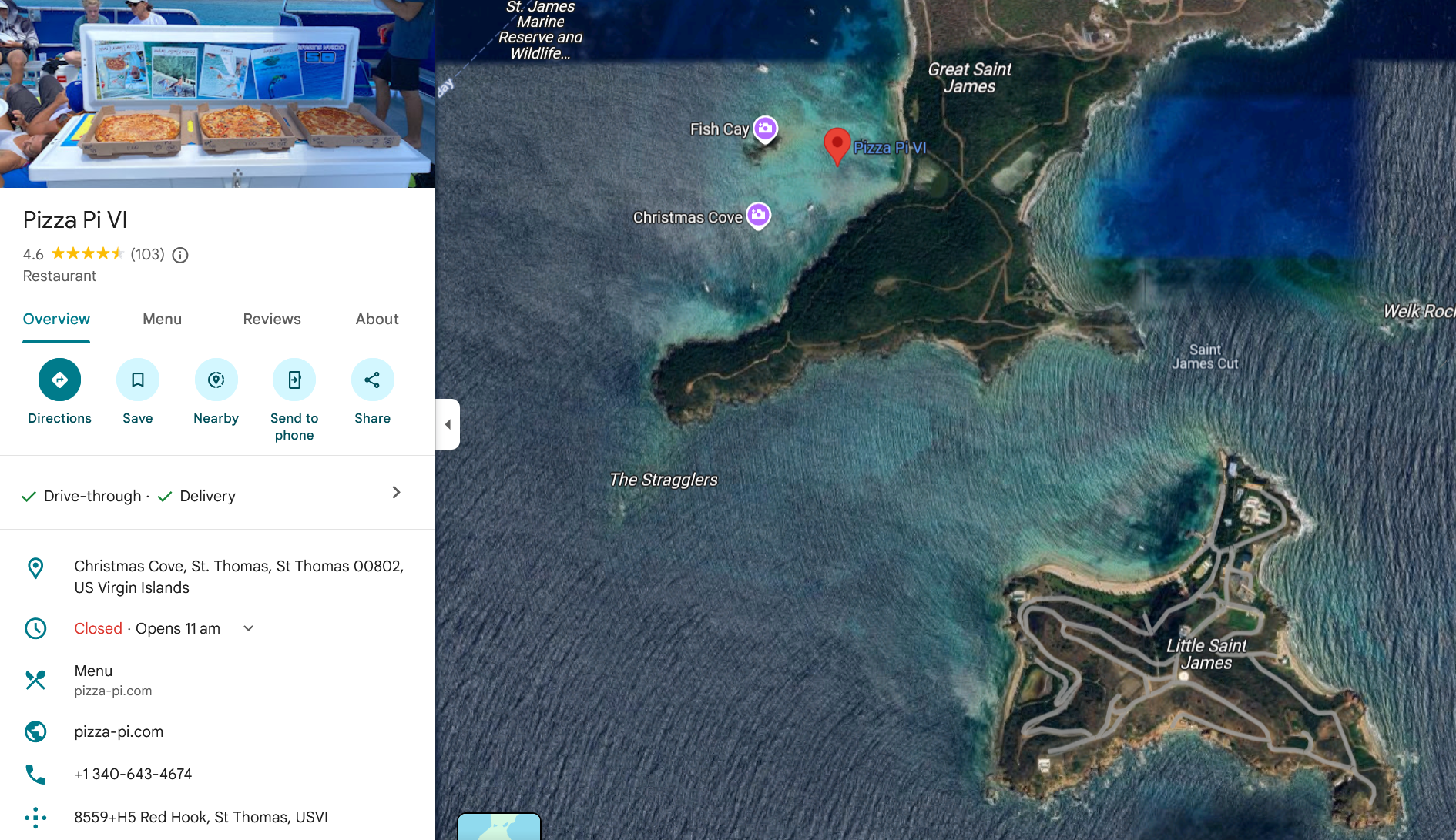
Task: Save Pizza Pi VI using the bookmark icon
Action: [138, 380]
